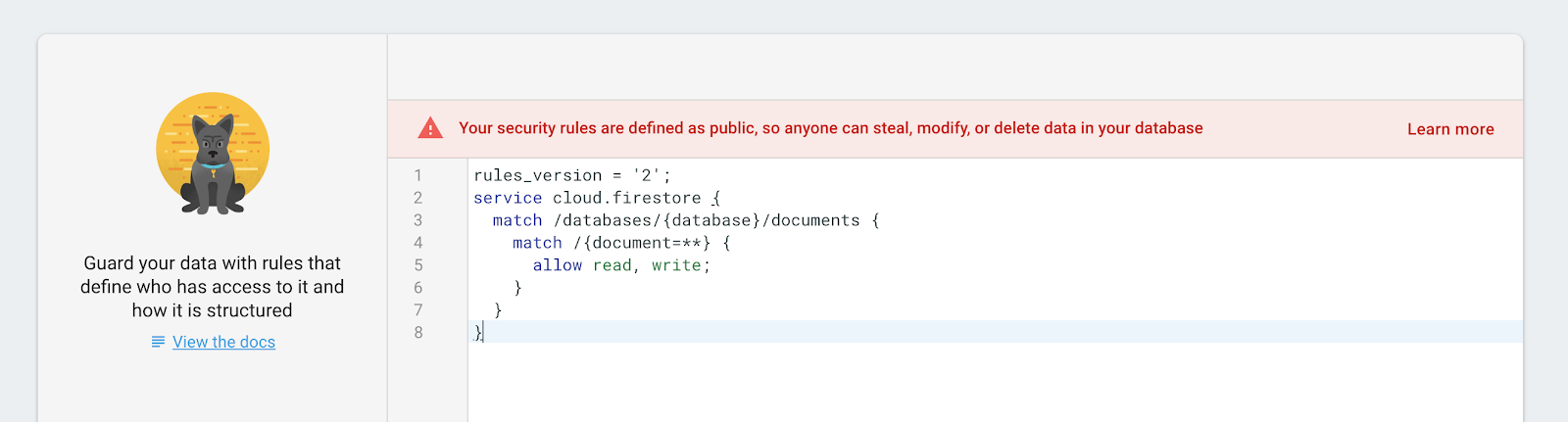Select line number 2 in the gutter

(x=417, y=198)
